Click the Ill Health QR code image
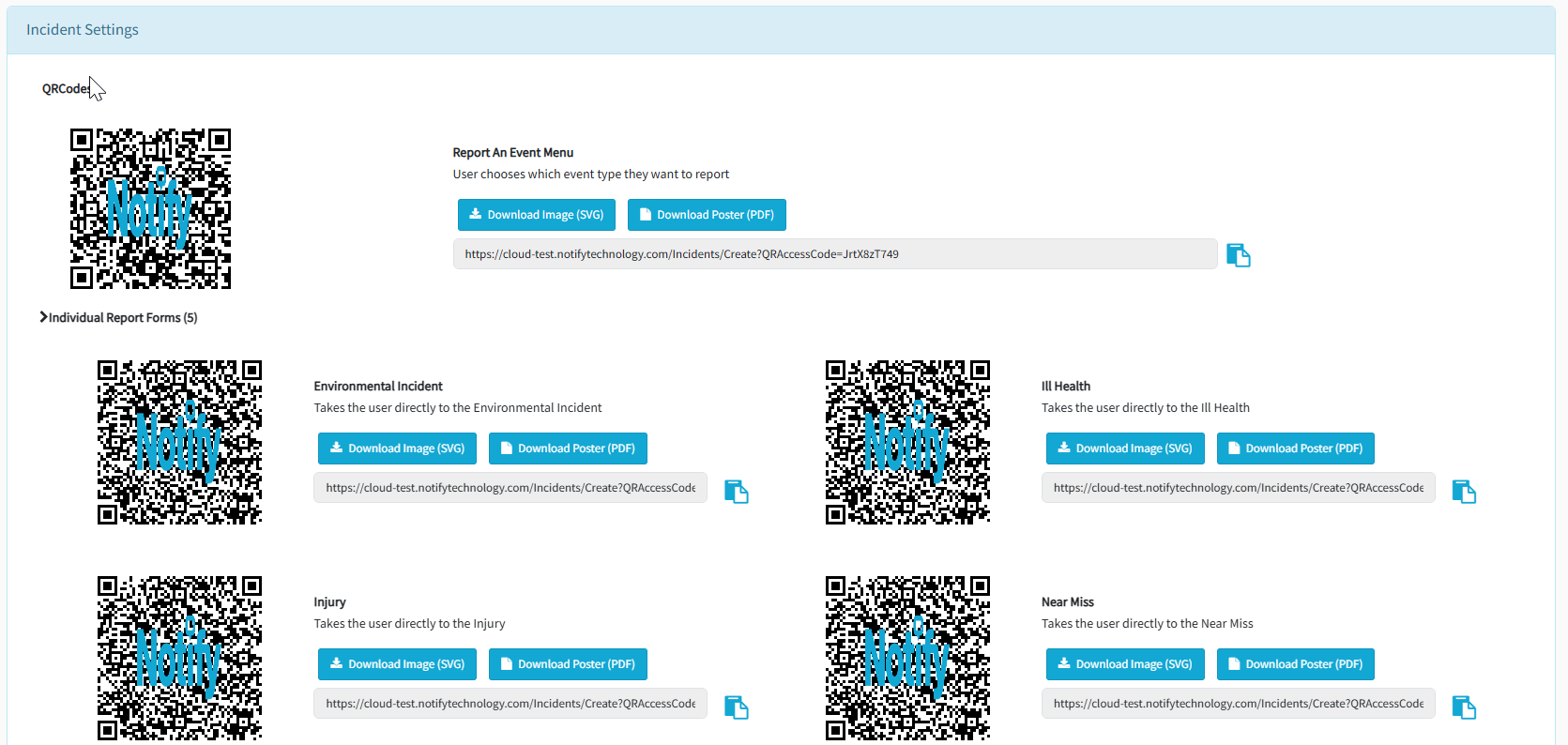The width and height of the screenshot is (1568, 745). pyautogui.click(x=906, y=442)
